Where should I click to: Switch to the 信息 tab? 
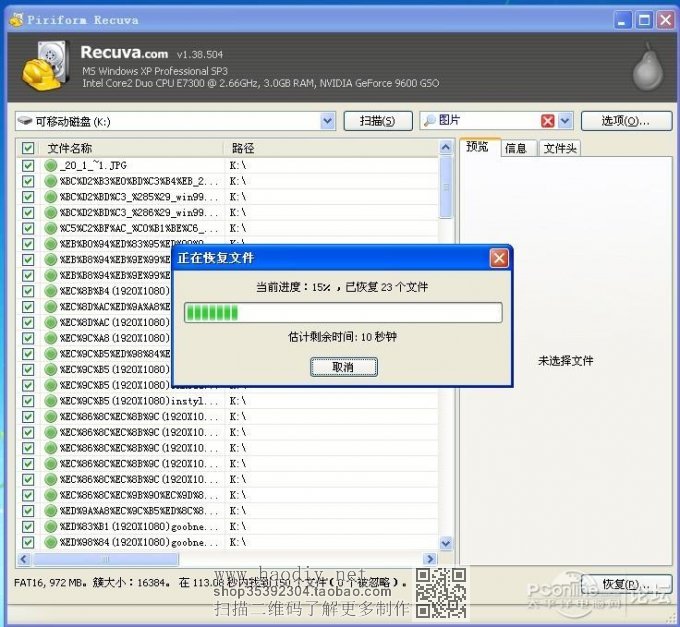[x=515, y=148]
